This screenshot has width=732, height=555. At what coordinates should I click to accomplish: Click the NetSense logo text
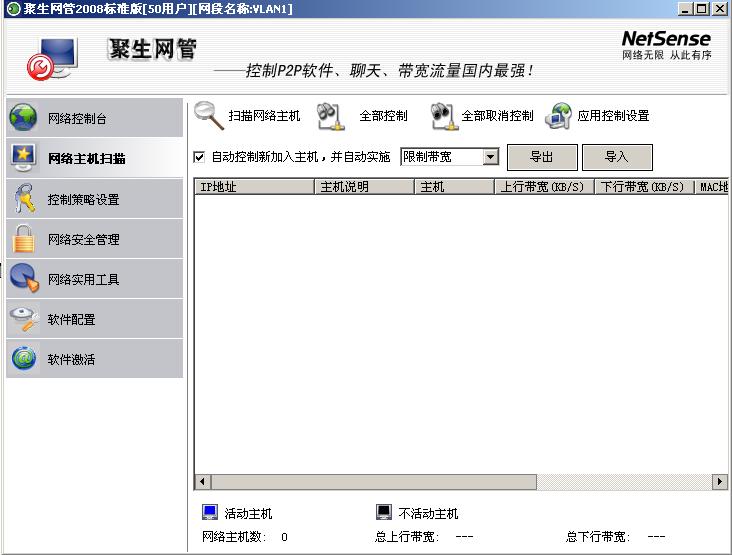tap(666, 38)
